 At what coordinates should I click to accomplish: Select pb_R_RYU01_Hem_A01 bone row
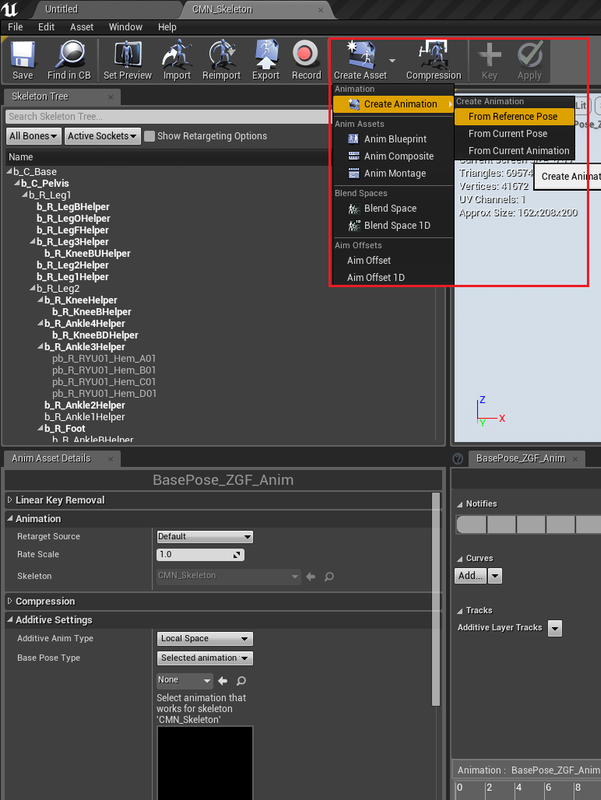pyautogui.click(x=104, y=359)
